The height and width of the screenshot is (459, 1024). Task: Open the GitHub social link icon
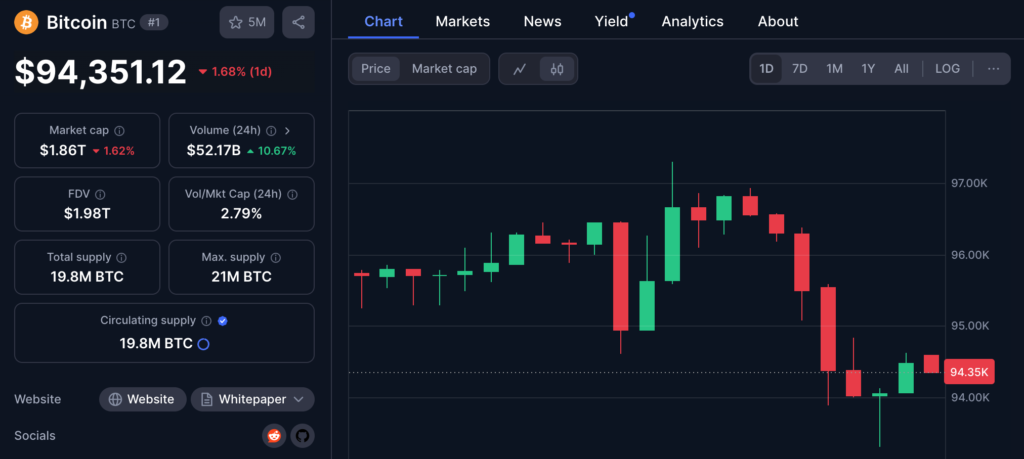(x=301, y=435)
